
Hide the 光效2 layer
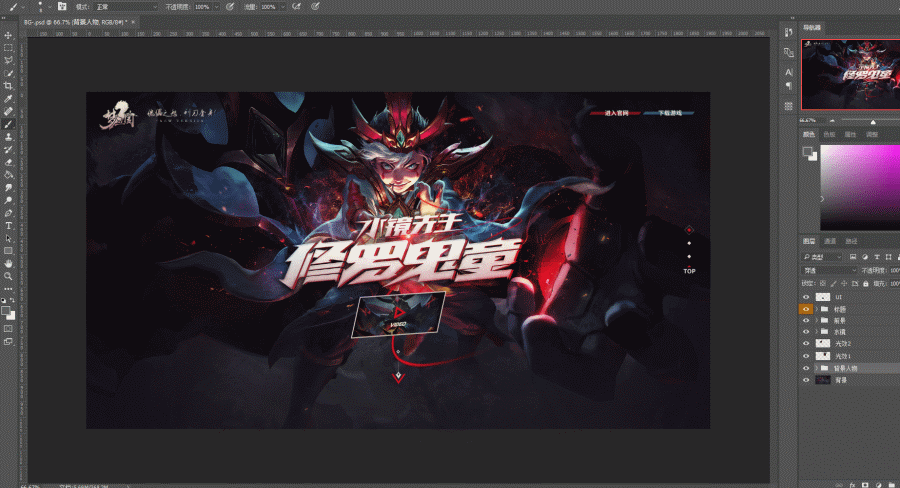click(x=806, y=343)
